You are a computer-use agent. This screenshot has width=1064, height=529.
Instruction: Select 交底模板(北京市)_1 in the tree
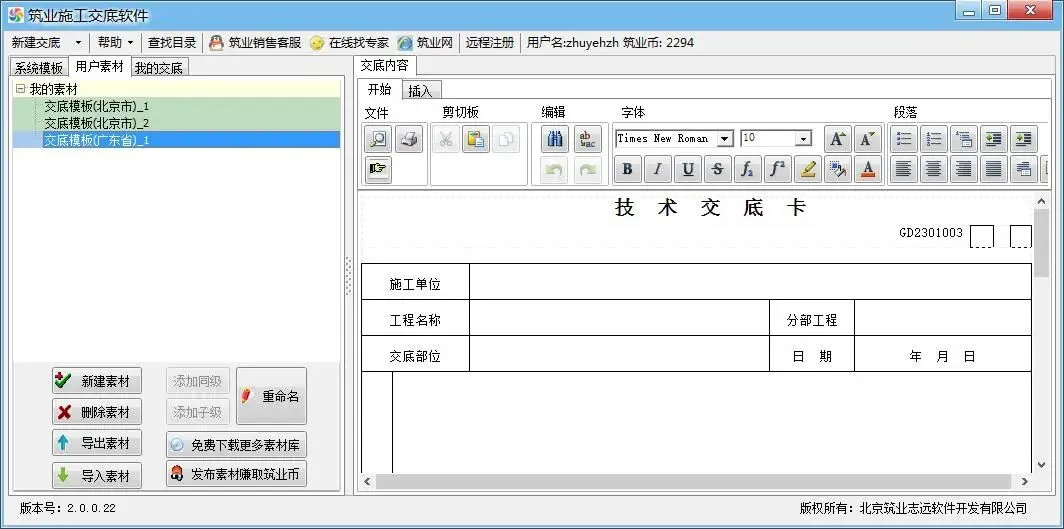[x=96, y=106]
